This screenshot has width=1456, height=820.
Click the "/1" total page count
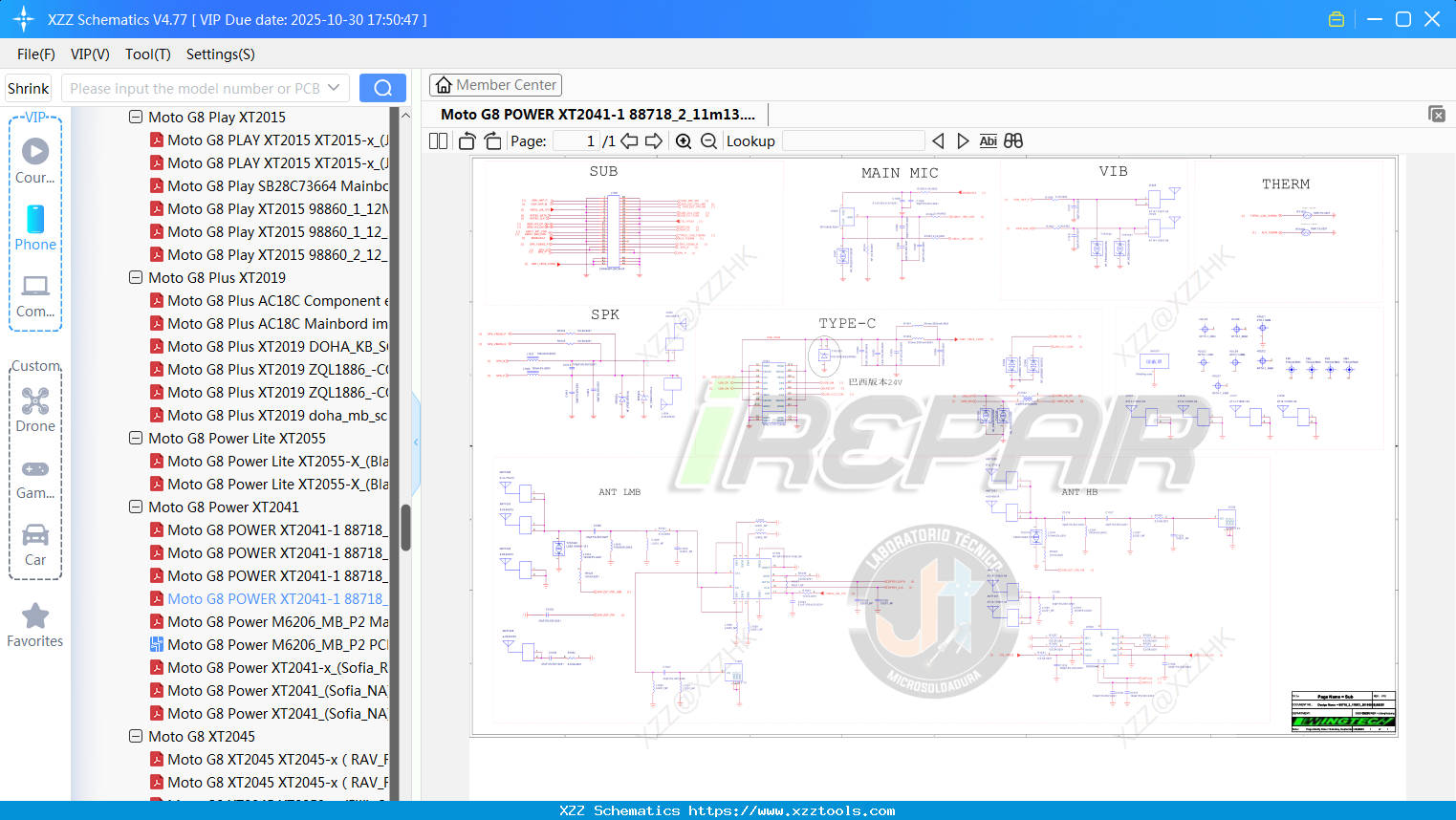(x=610, y=141)
